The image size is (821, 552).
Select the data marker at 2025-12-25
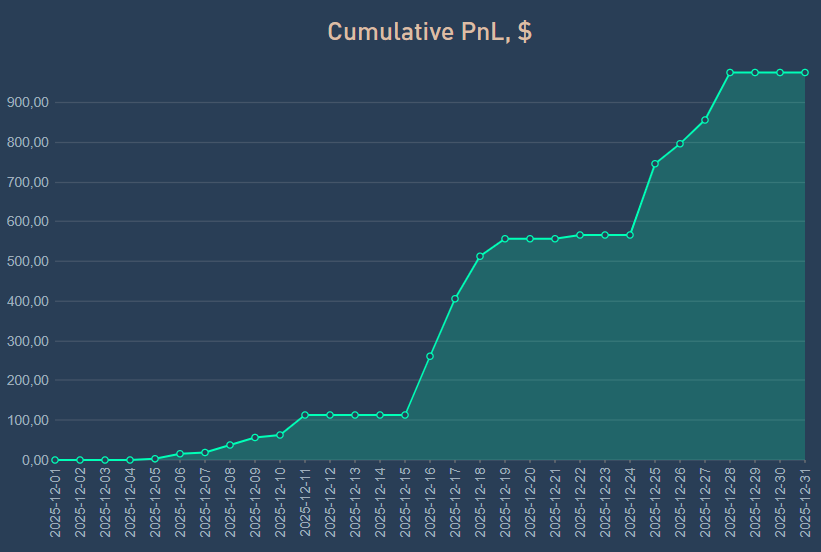pos(655,164)
